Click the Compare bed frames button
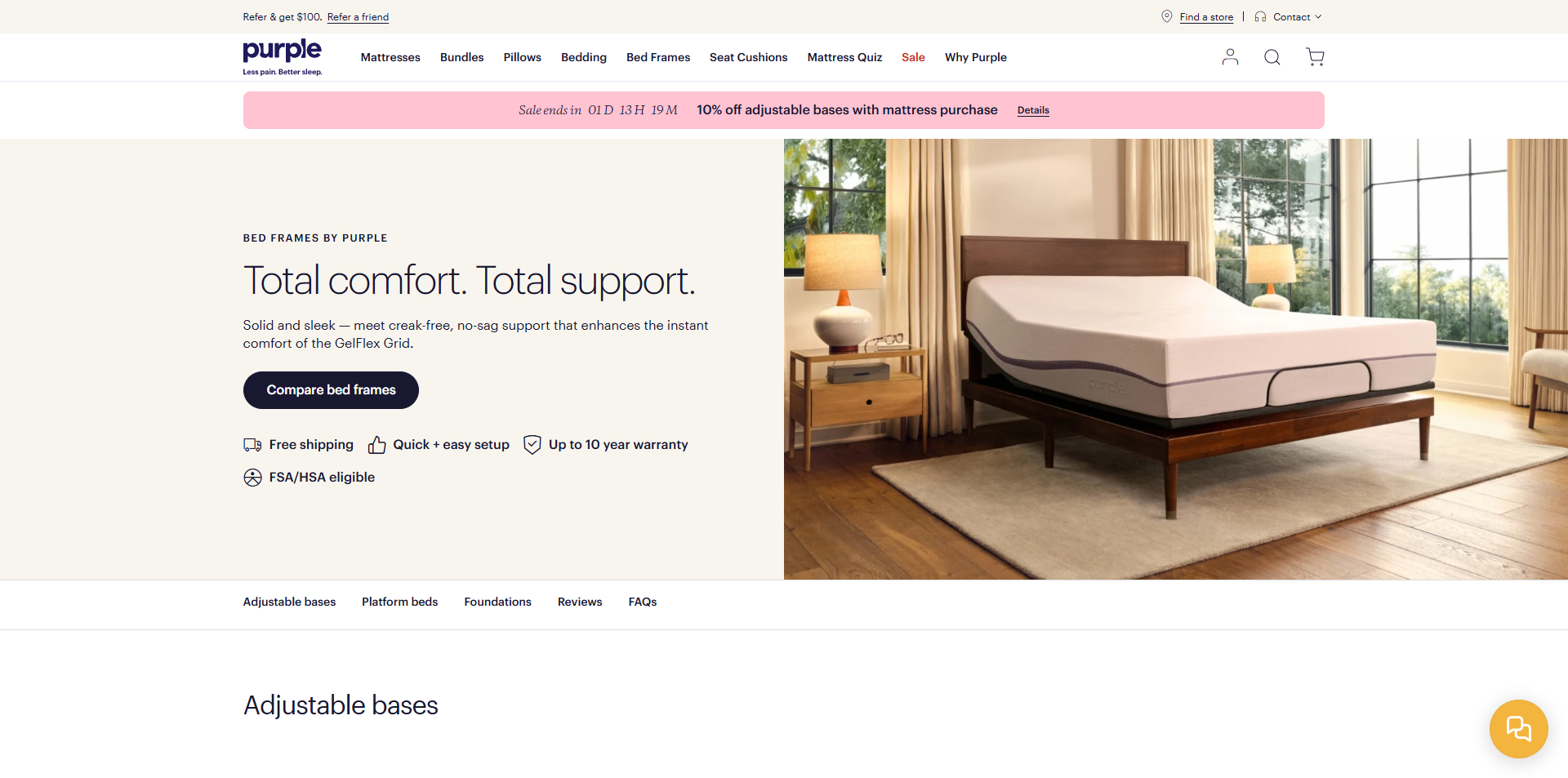This screenshot has height=778, width=1568. click(331, 390)
